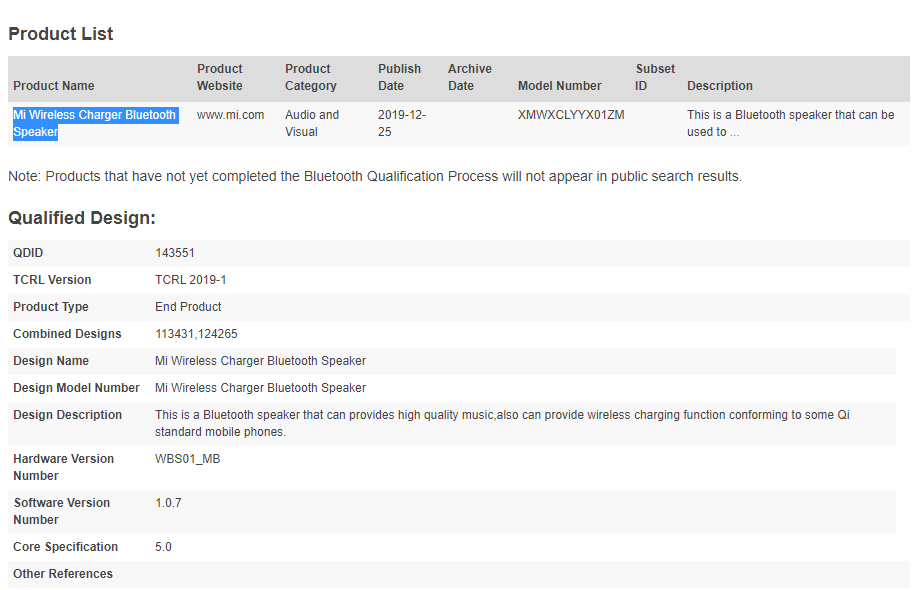Select the Design Model Number value text

pos(260,388)
